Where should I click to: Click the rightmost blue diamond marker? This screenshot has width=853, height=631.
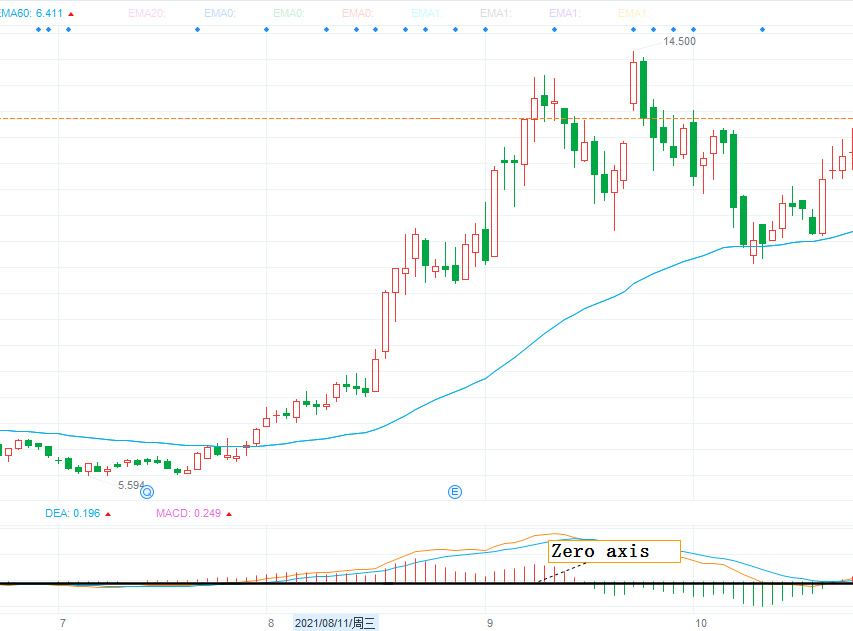coord(762,29)
